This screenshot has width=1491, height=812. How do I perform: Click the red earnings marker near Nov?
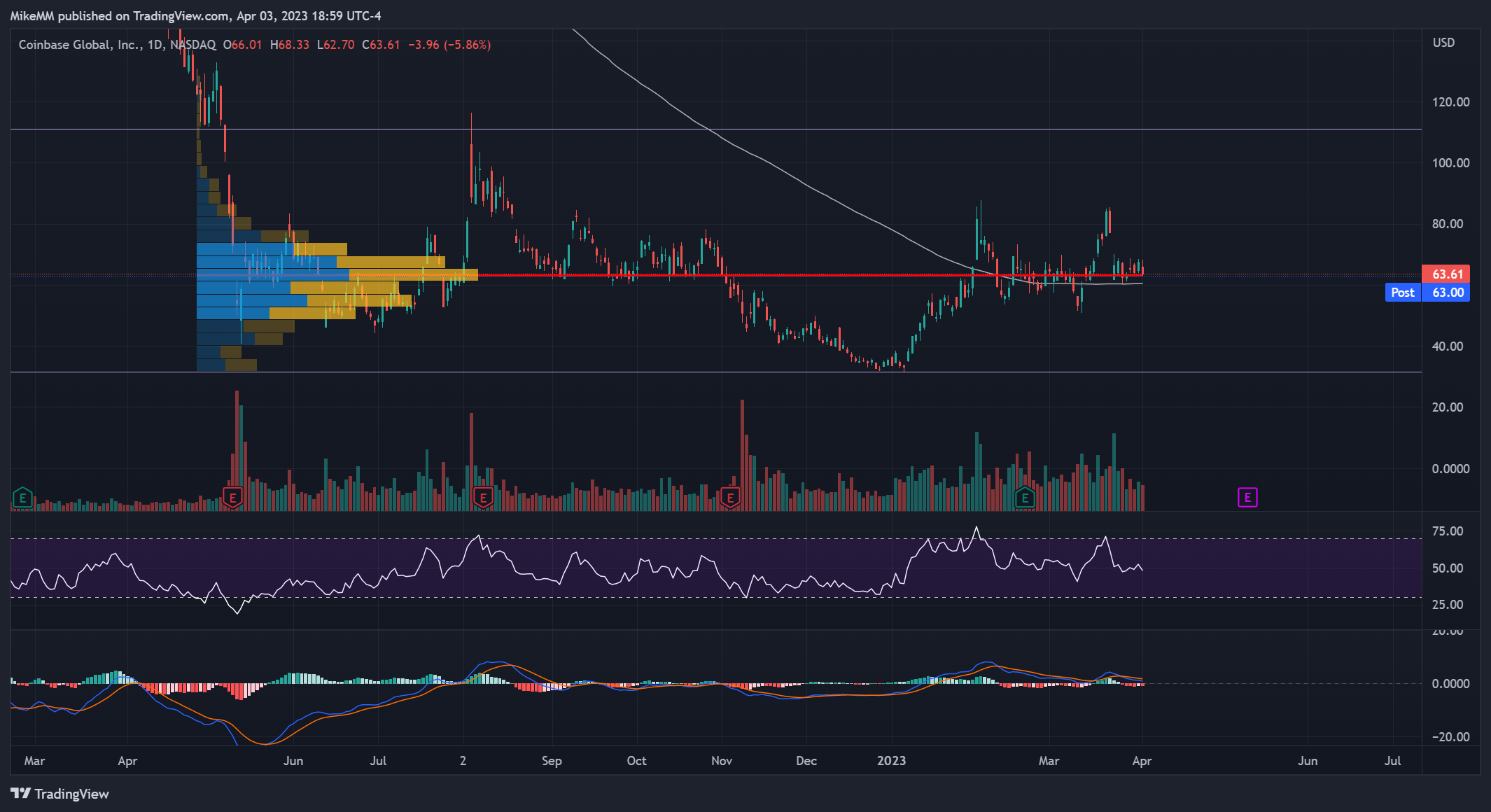pos(730,498)
